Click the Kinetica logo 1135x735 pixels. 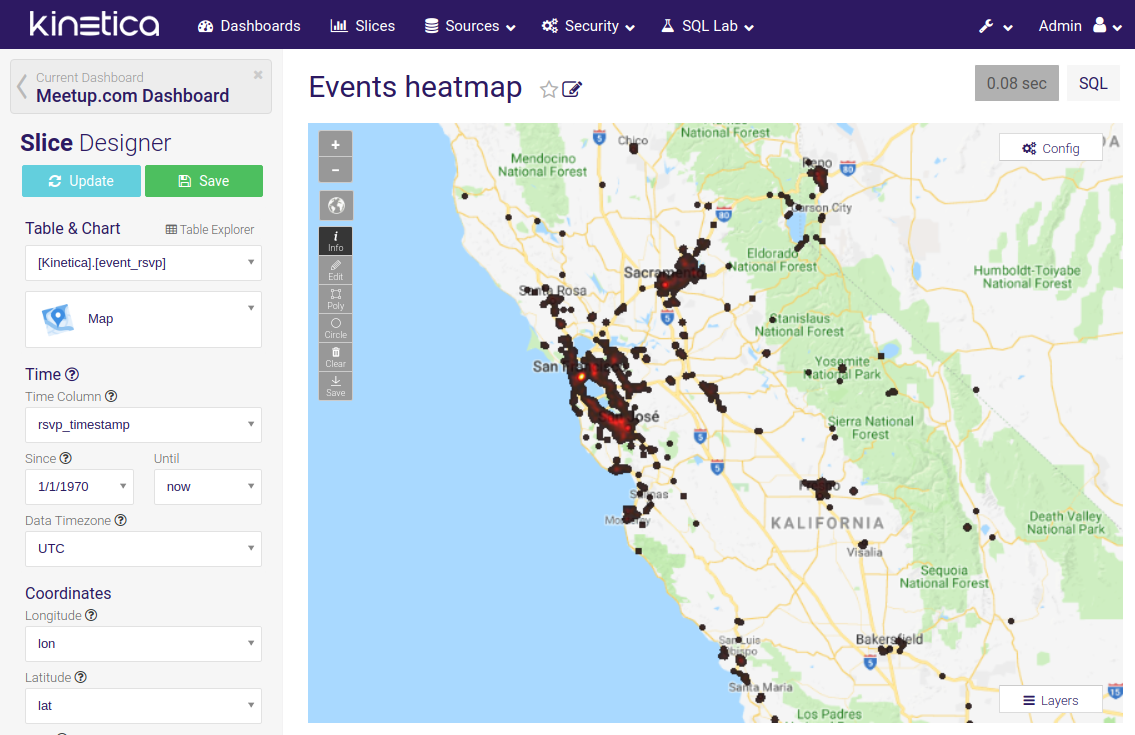click(x=94, y=24)
